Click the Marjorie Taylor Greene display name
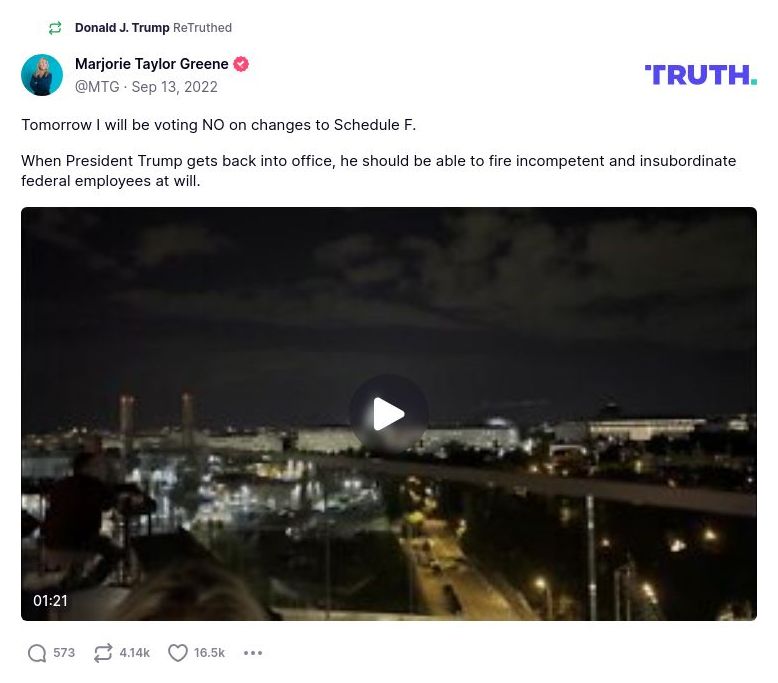The image size is (778, 683). (x=151, y=64)
